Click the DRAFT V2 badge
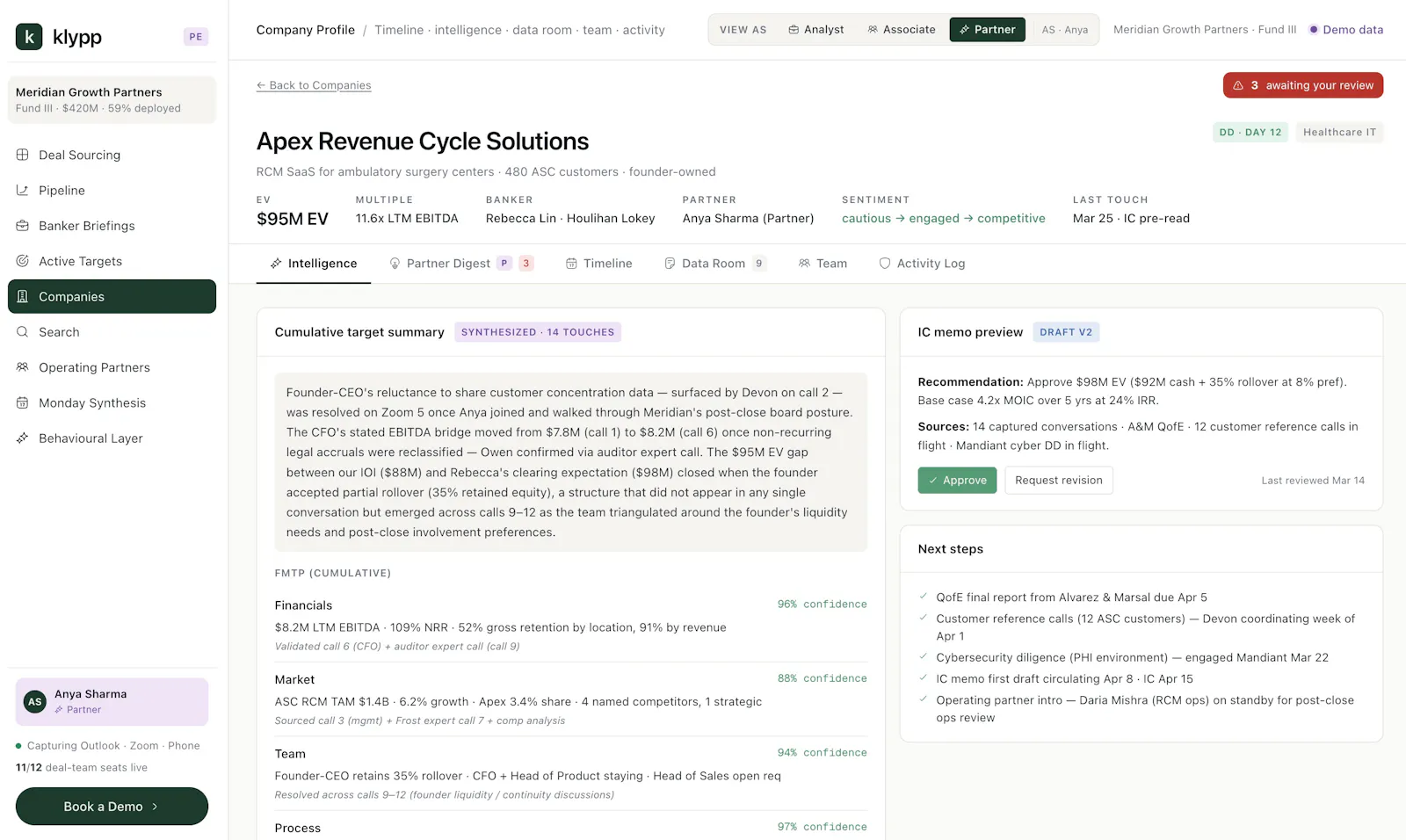 coord(1066,332)
